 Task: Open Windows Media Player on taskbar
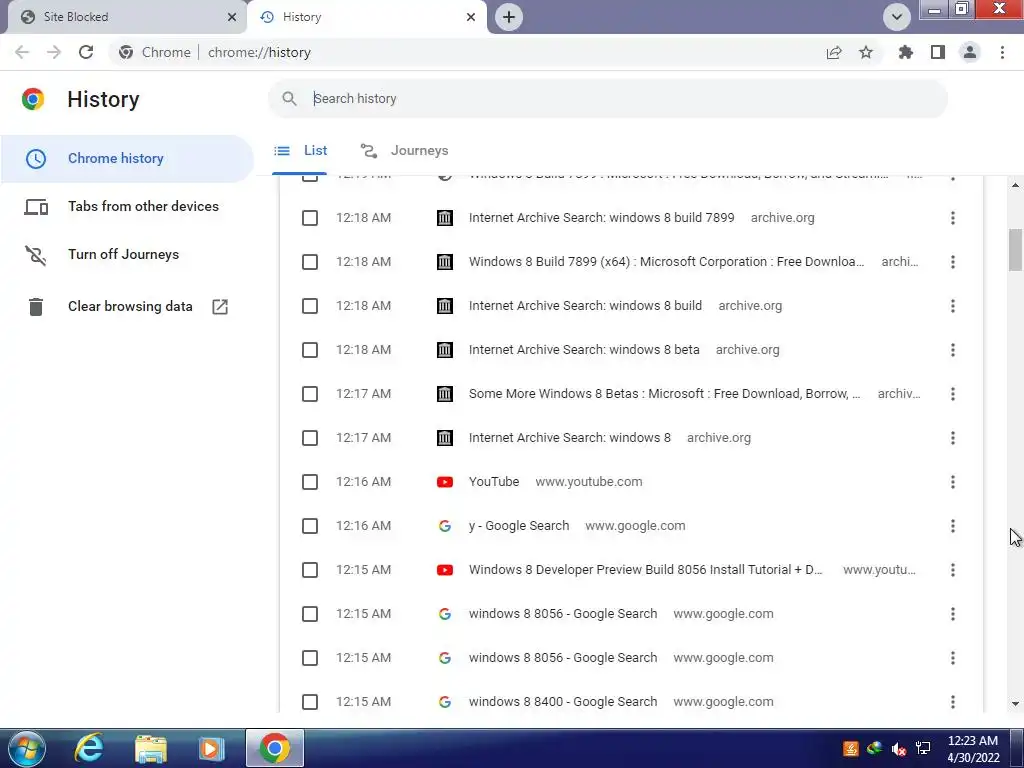[x=211, y=749]
